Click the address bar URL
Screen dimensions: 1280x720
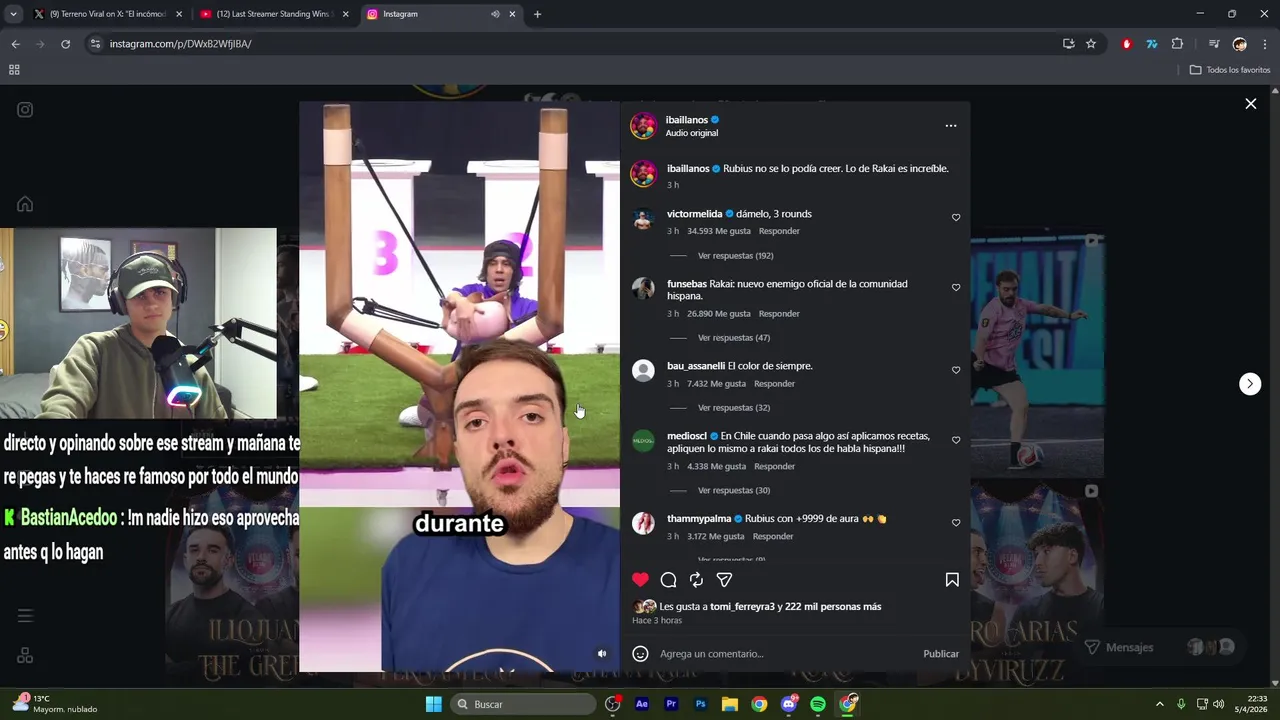click(x=180, y=44)
